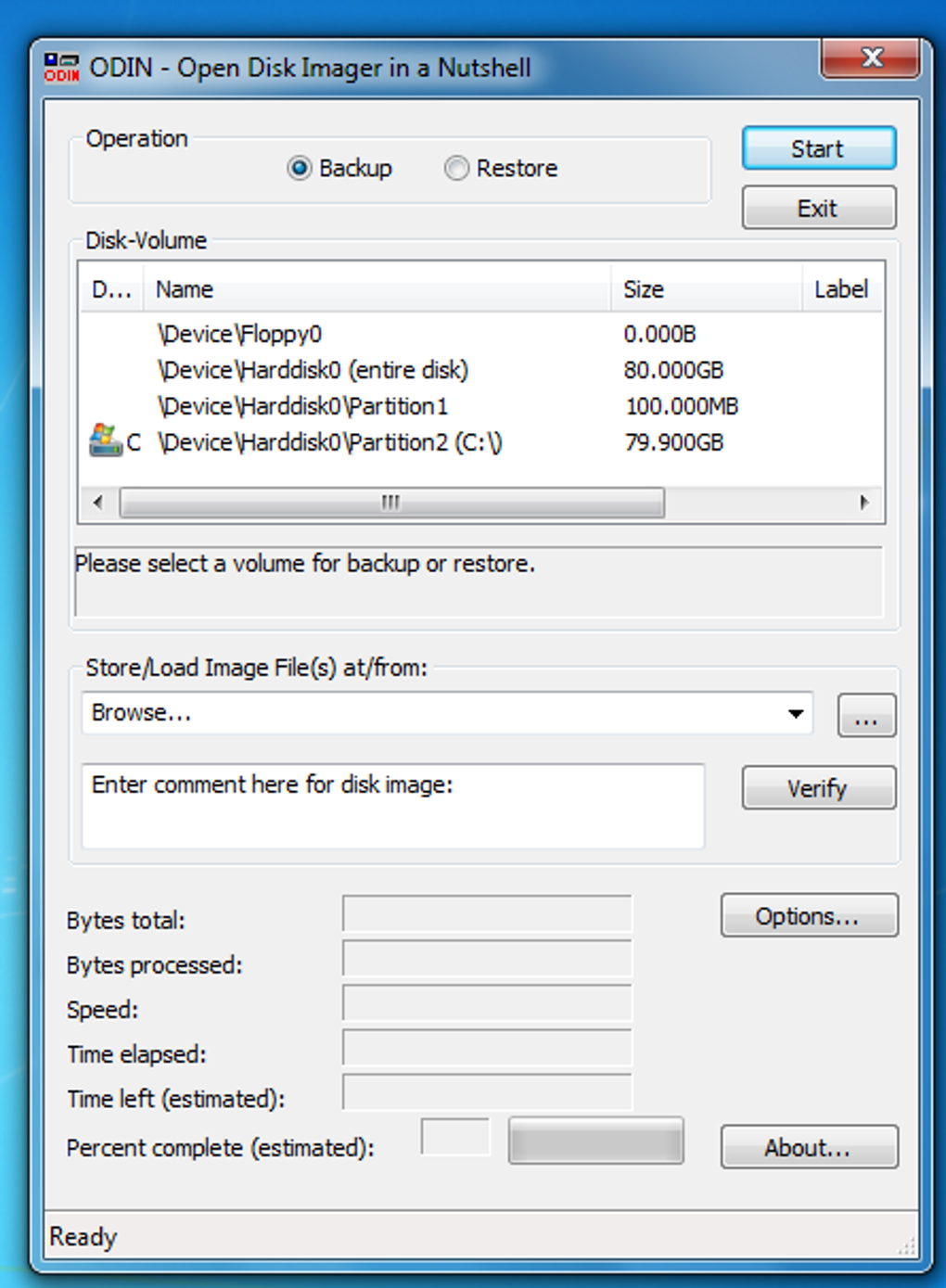946x1288 pixels.
Task: Click the Bytes processed value field
Action: point(487,958)
